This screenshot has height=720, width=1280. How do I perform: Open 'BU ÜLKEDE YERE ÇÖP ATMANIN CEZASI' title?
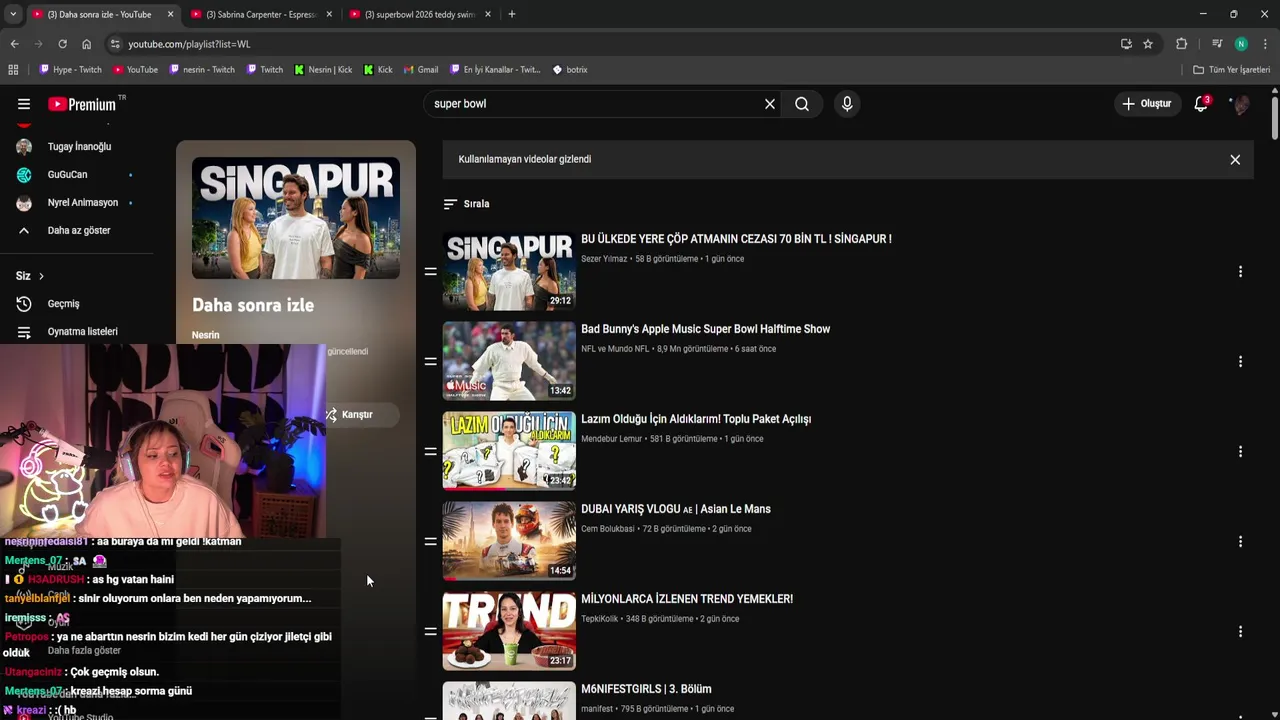tap(736, 239)
